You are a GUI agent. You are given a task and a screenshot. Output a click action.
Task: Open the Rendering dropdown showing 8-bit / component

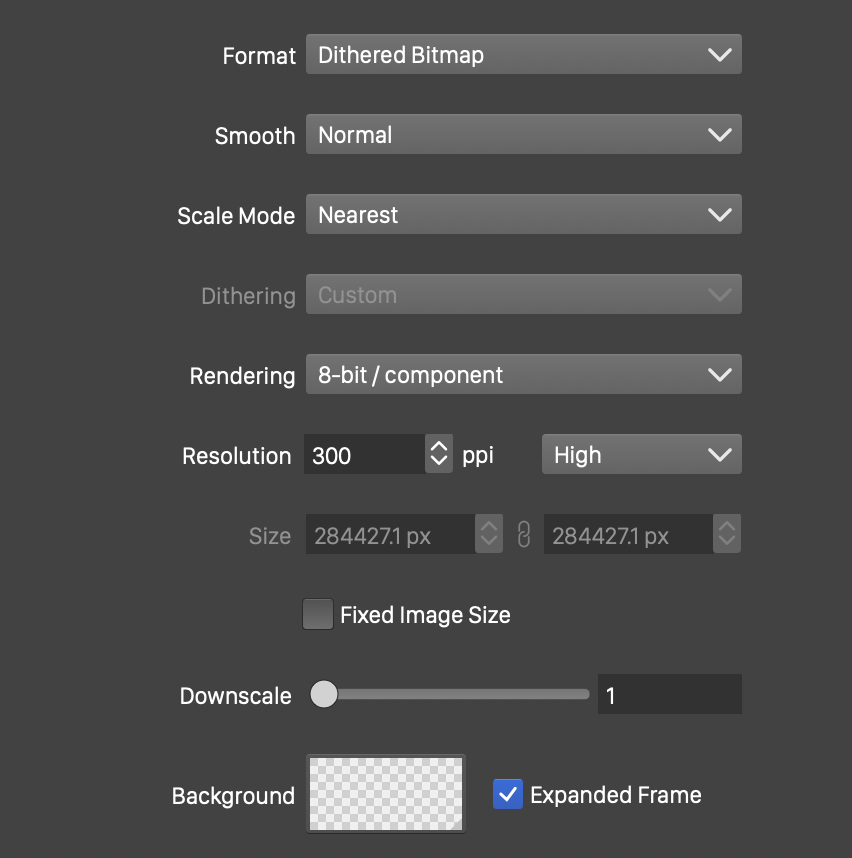point(523,375)
